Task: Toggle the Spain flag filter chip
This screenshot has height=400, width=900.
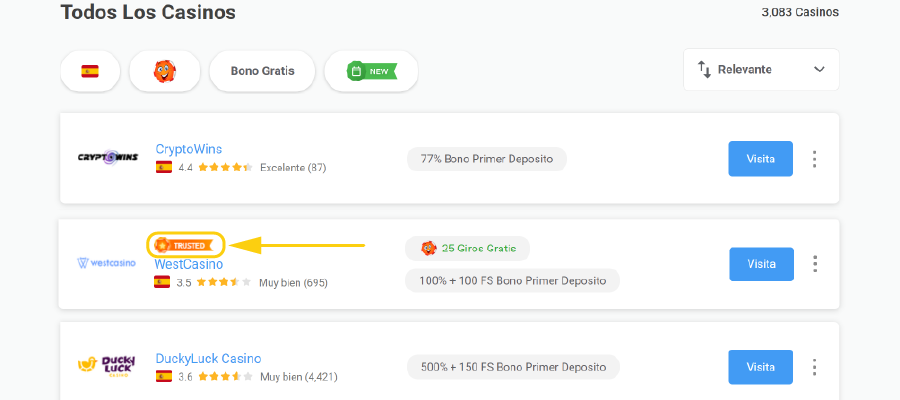Action: click(x=90, y=71)
